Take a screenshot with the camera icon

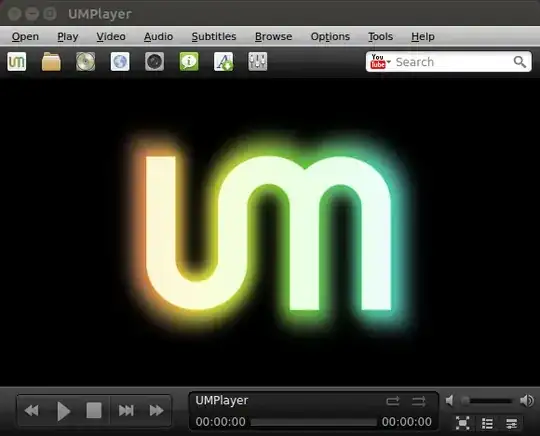click(x=154, y=62)
